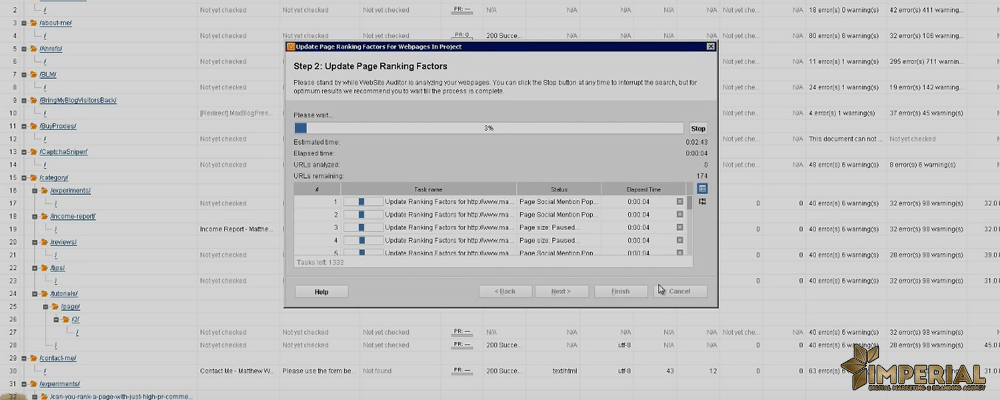
Task: Click the /category/ folder icon
Action: point(32,177)
